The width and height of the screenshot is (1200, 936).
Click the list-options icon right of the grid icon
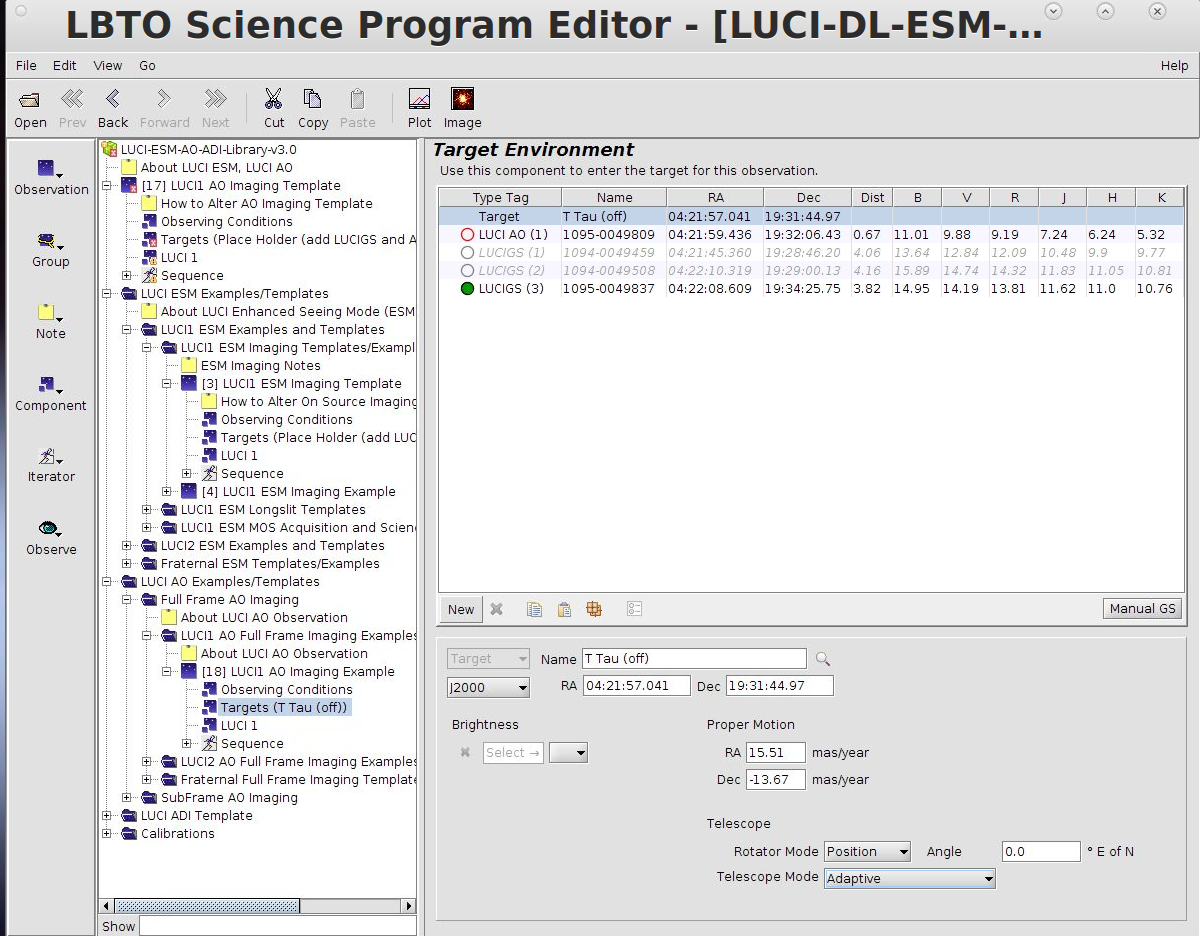pyautogui.click(x=634, y=609)
